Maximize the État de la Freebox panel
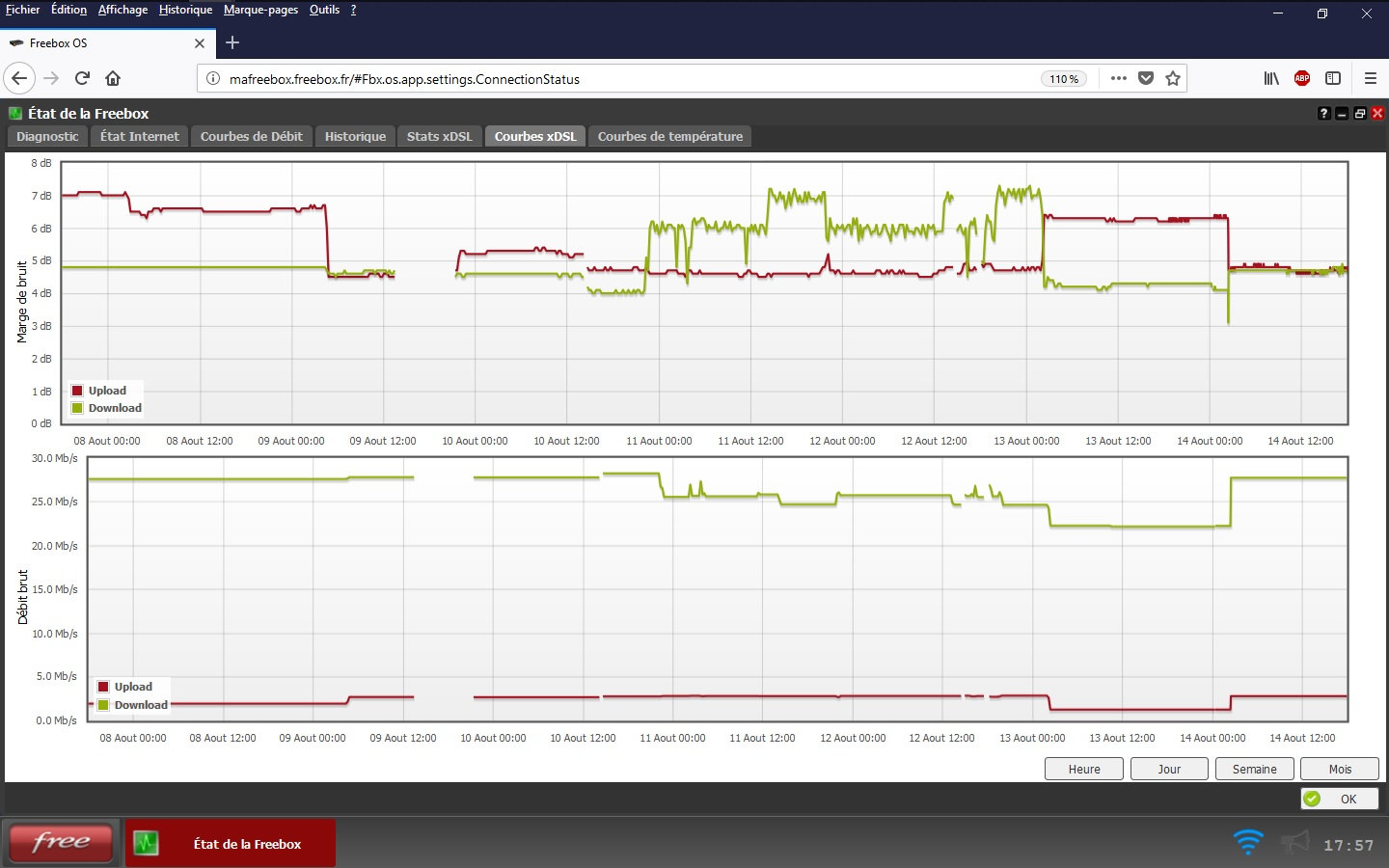 click(x=1360, y=114)
